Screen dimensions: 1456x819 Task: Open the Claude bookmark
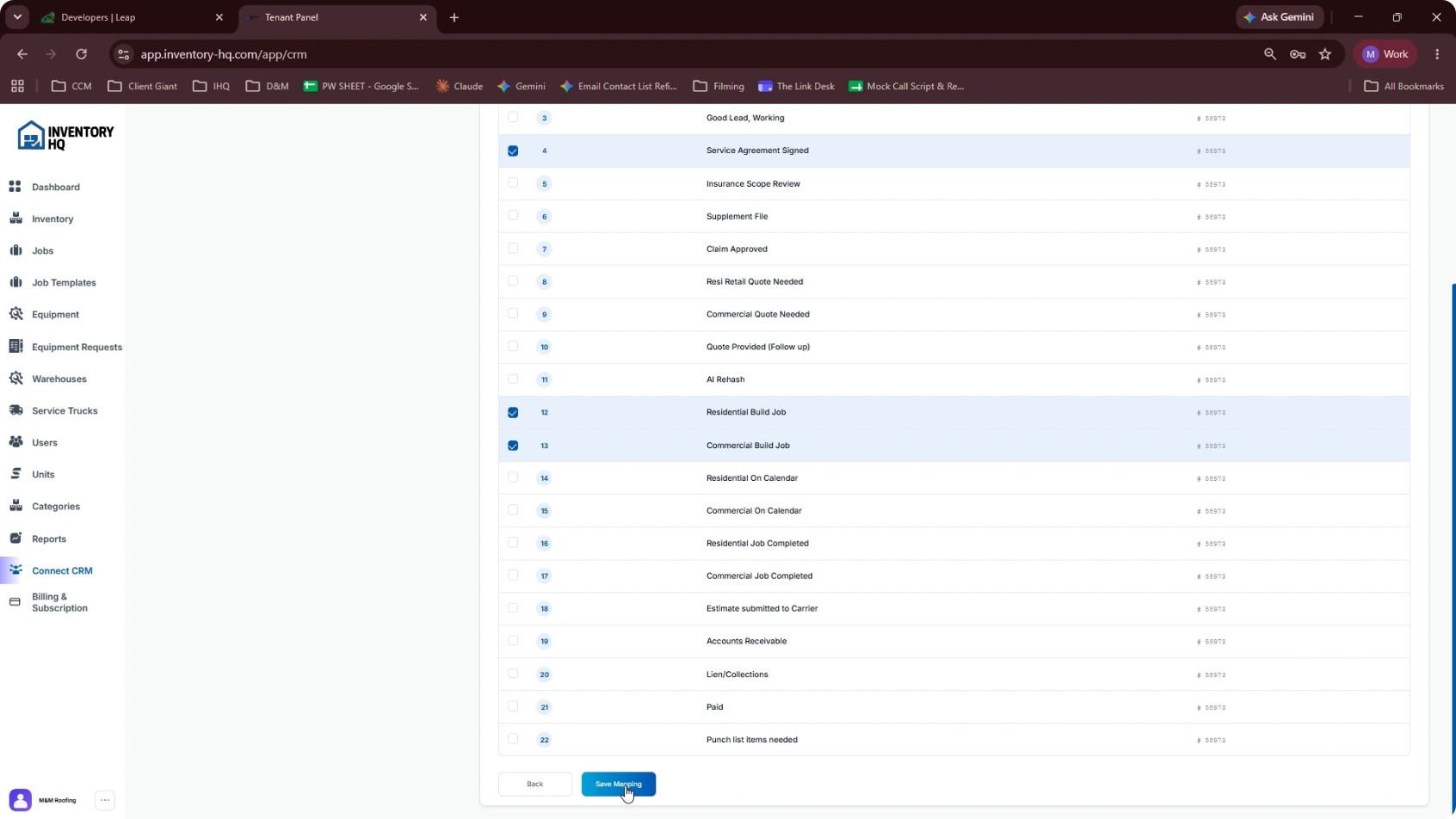pyautogui.click(x=460, y=86)
